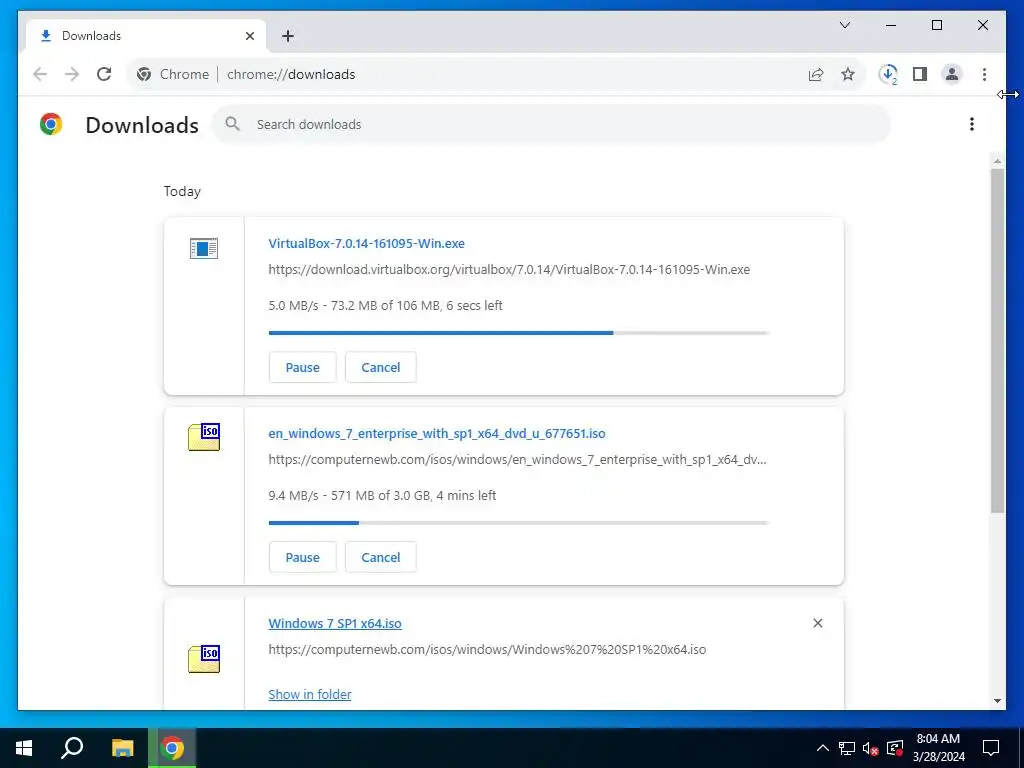Click the Forward navigation arrow
Viewport: 1024px width, 768px height.
(72, 74)
